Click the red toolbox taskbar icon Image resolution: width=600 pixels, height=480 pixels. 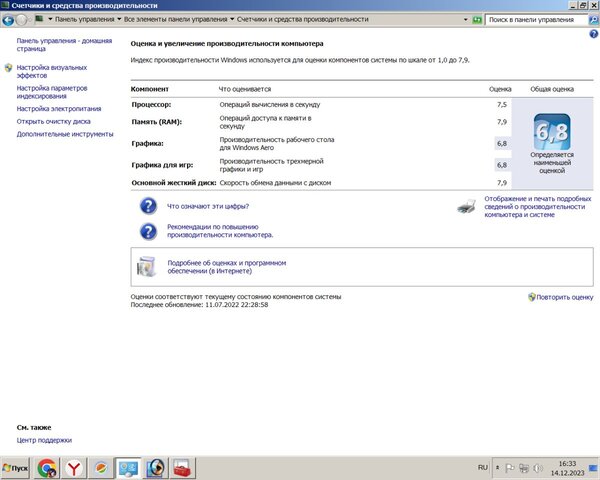coord(182,467)
